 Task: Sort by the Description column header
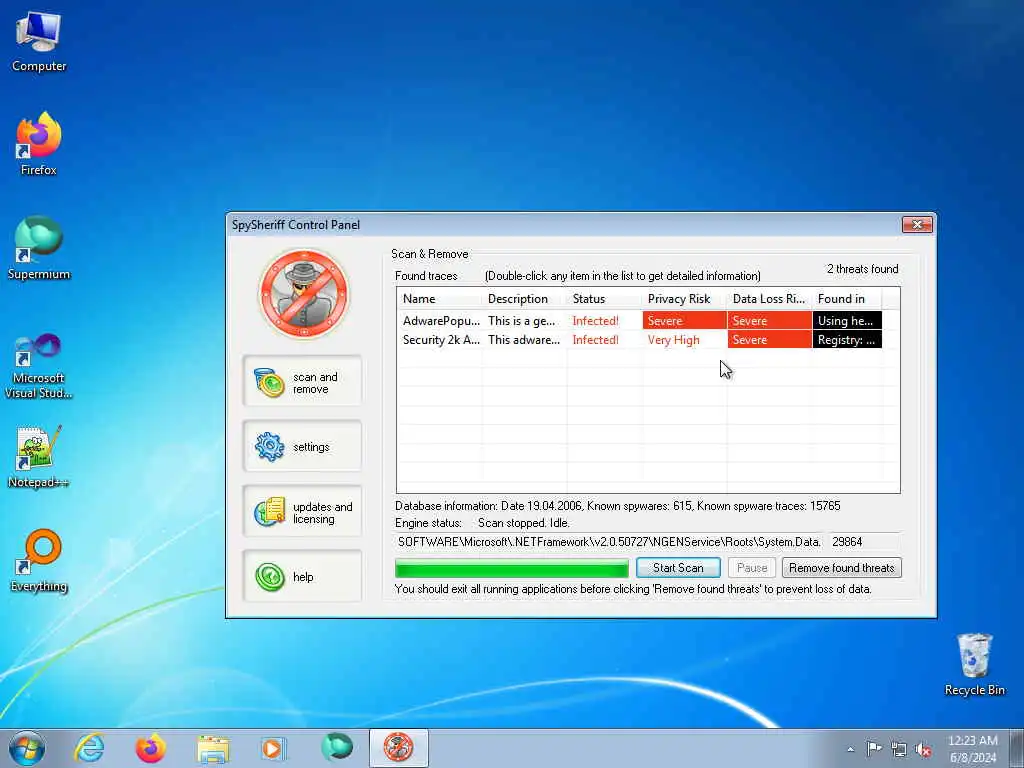pyautogui.click(x=524, y=298)
